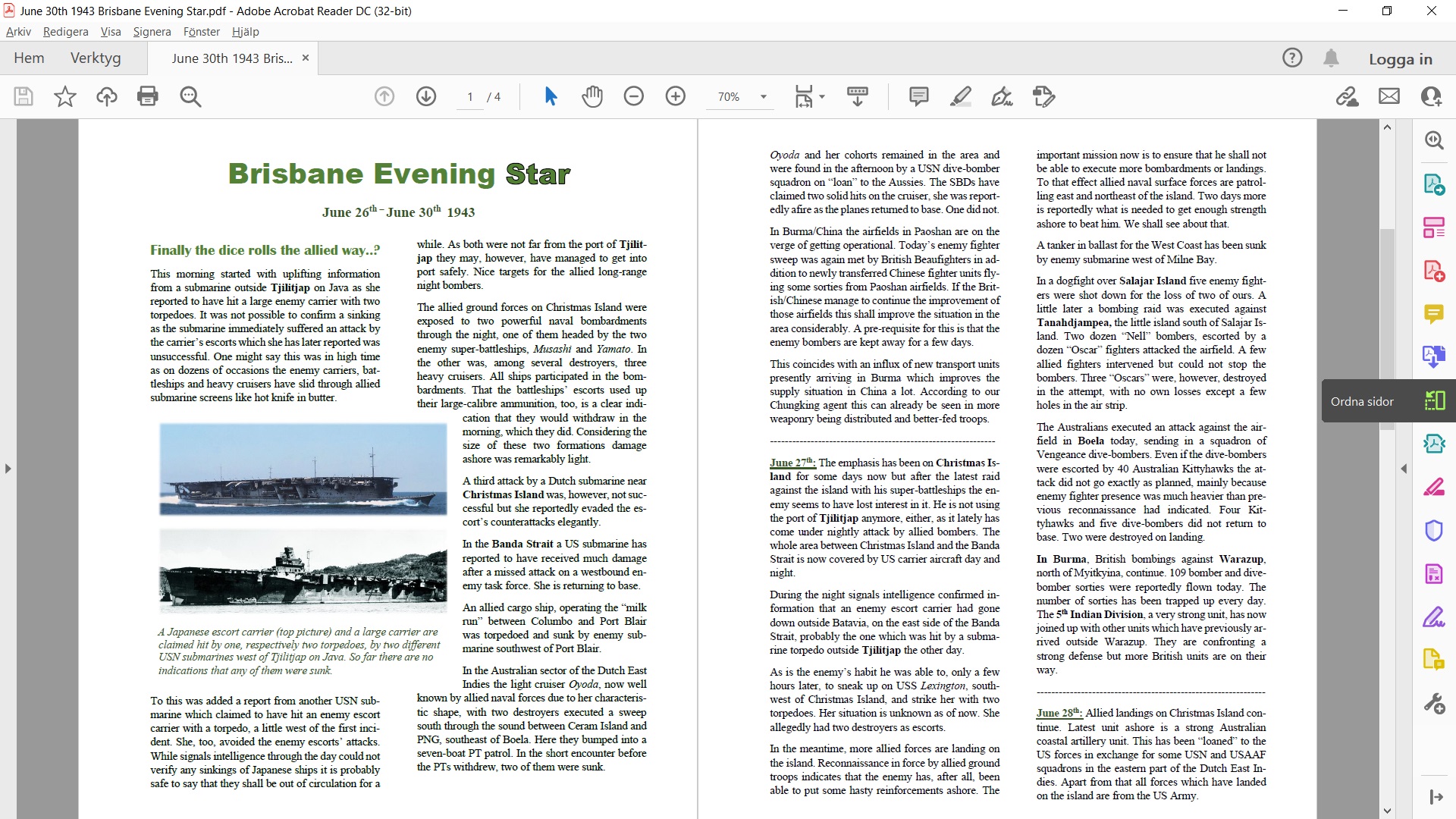Viewport: 1456px width, 819px height.
Task: Open the fit page options tool
Action: point(803,96)
